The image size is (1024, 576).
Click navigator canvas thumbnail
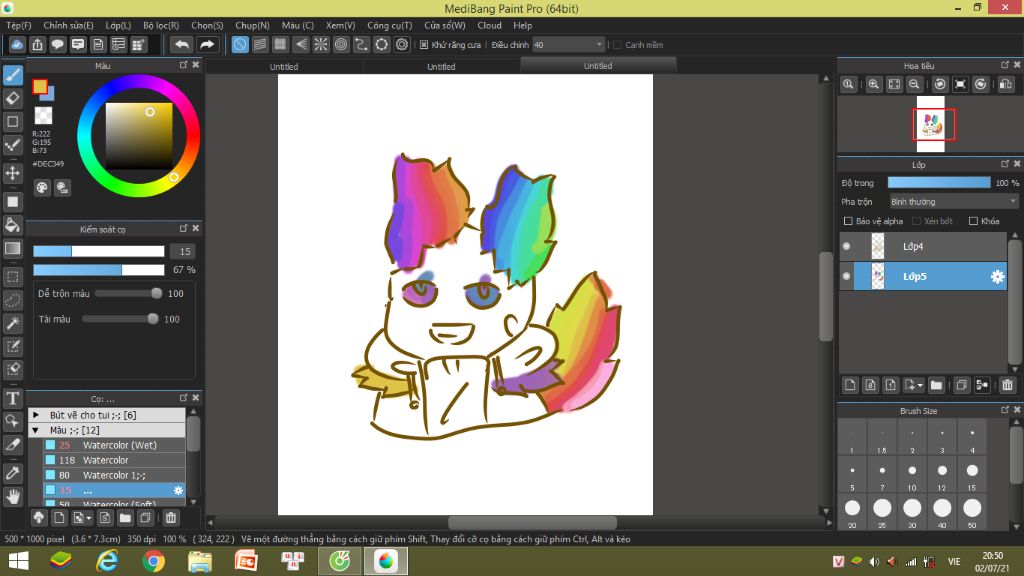pyautogui.click(x=931, y=124)
